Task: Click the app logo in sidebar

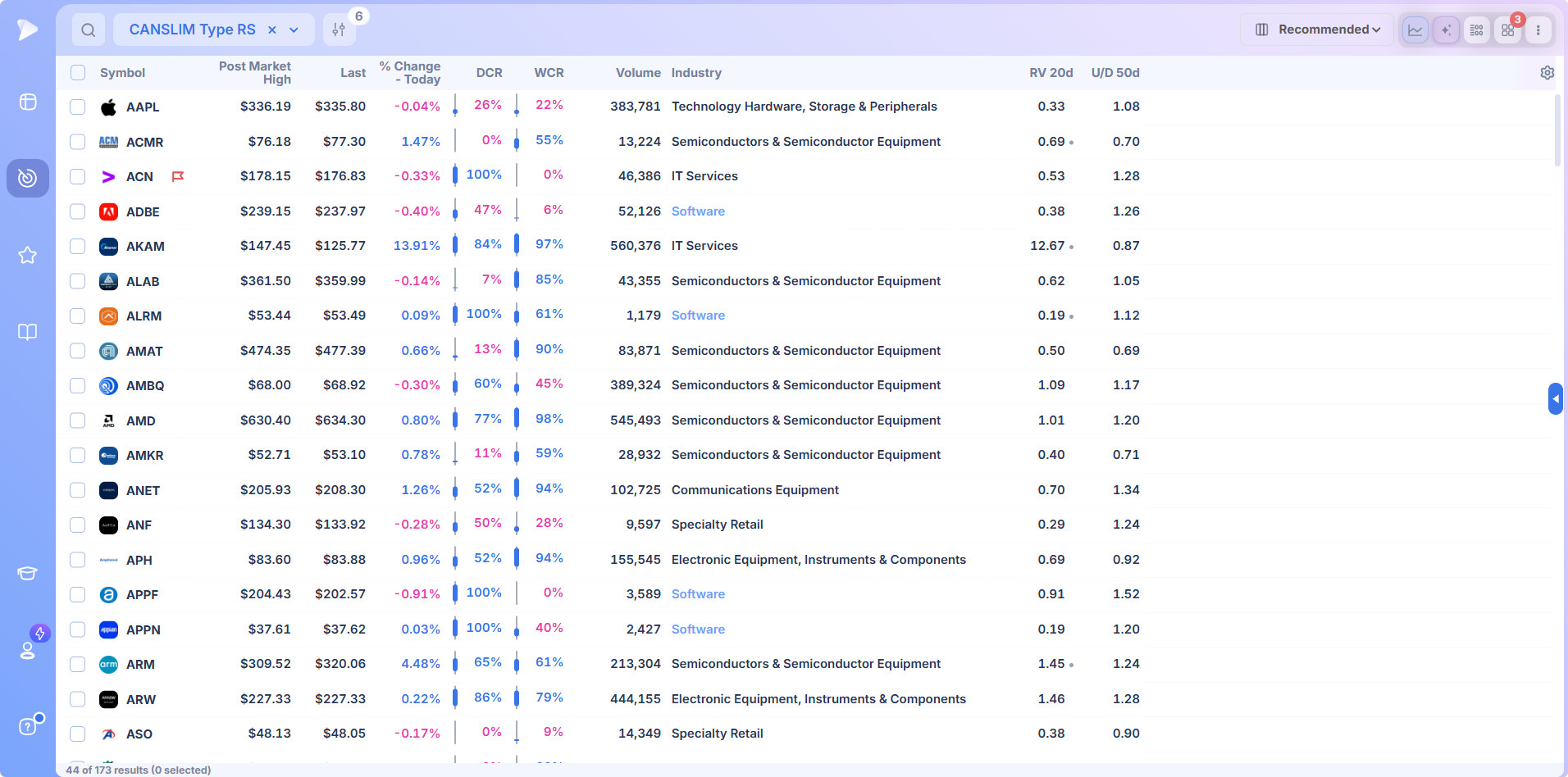Action: (28, 30)
